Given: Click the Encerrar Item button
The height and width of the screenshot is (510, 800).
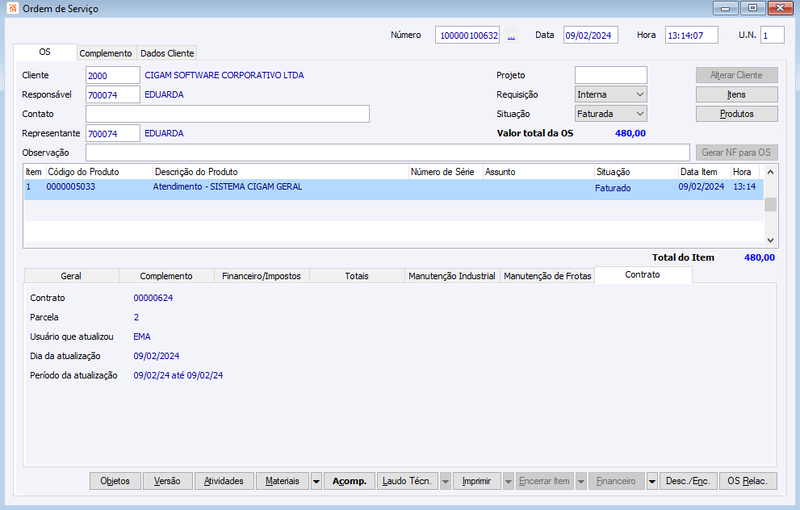Looking at the screenshot, I should pos(544,481).
